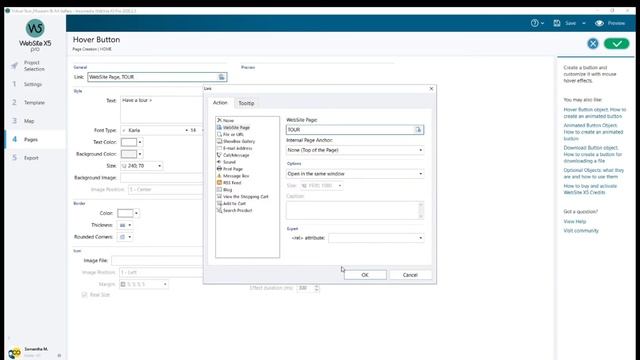Select the Print Page action
The image size is (640, 360).
tap(230, 169)
